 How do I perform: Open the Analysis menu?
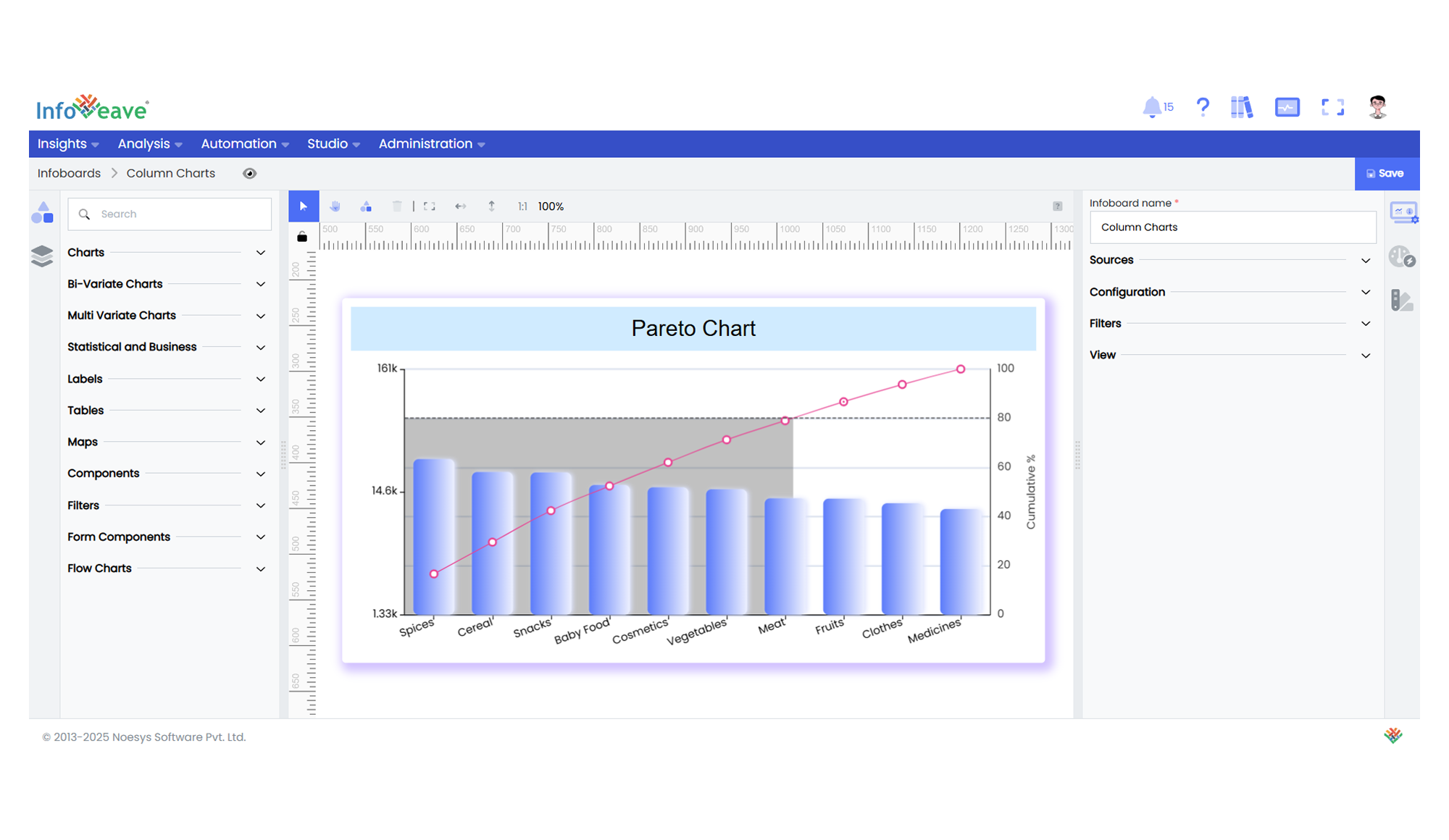tap(150, 144)
